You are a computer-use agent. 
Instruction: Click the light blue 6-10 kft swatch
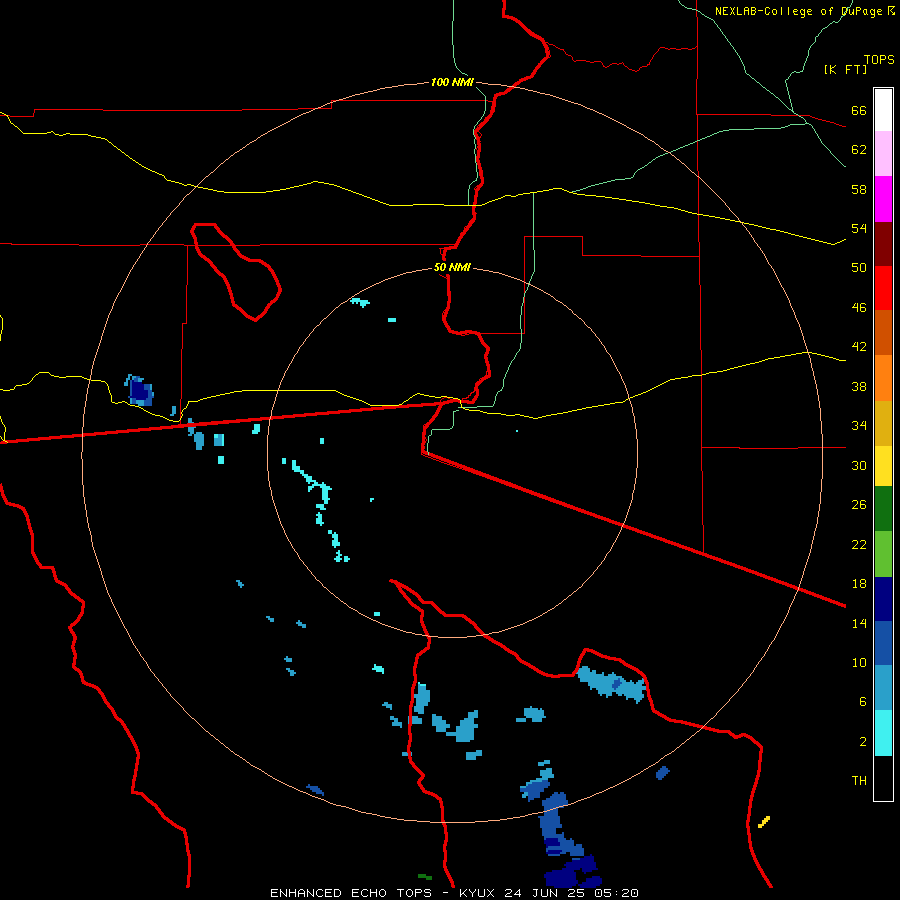883,688
